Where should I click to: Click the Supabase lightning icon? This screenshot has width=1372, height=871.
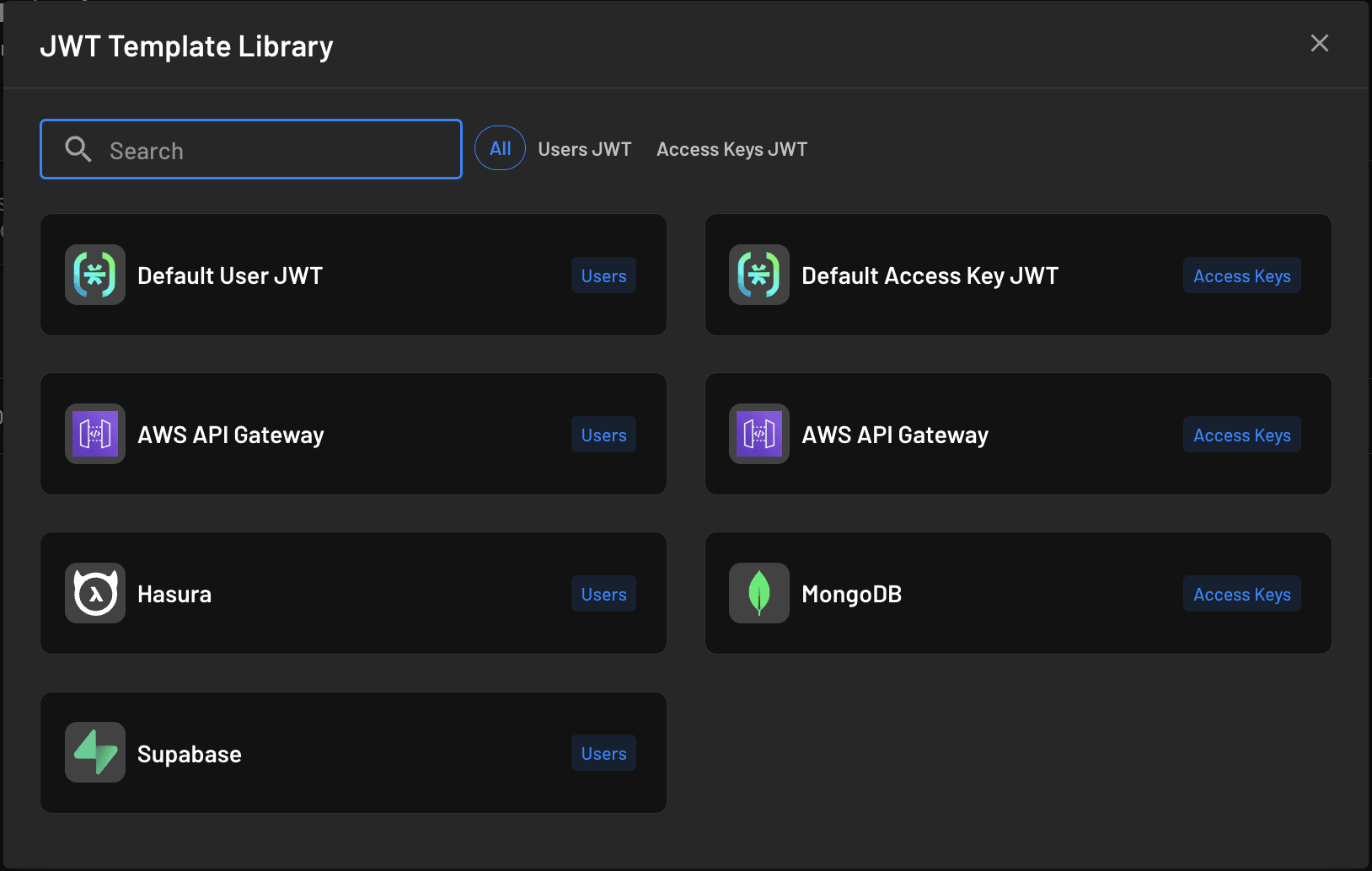point(94,752)
